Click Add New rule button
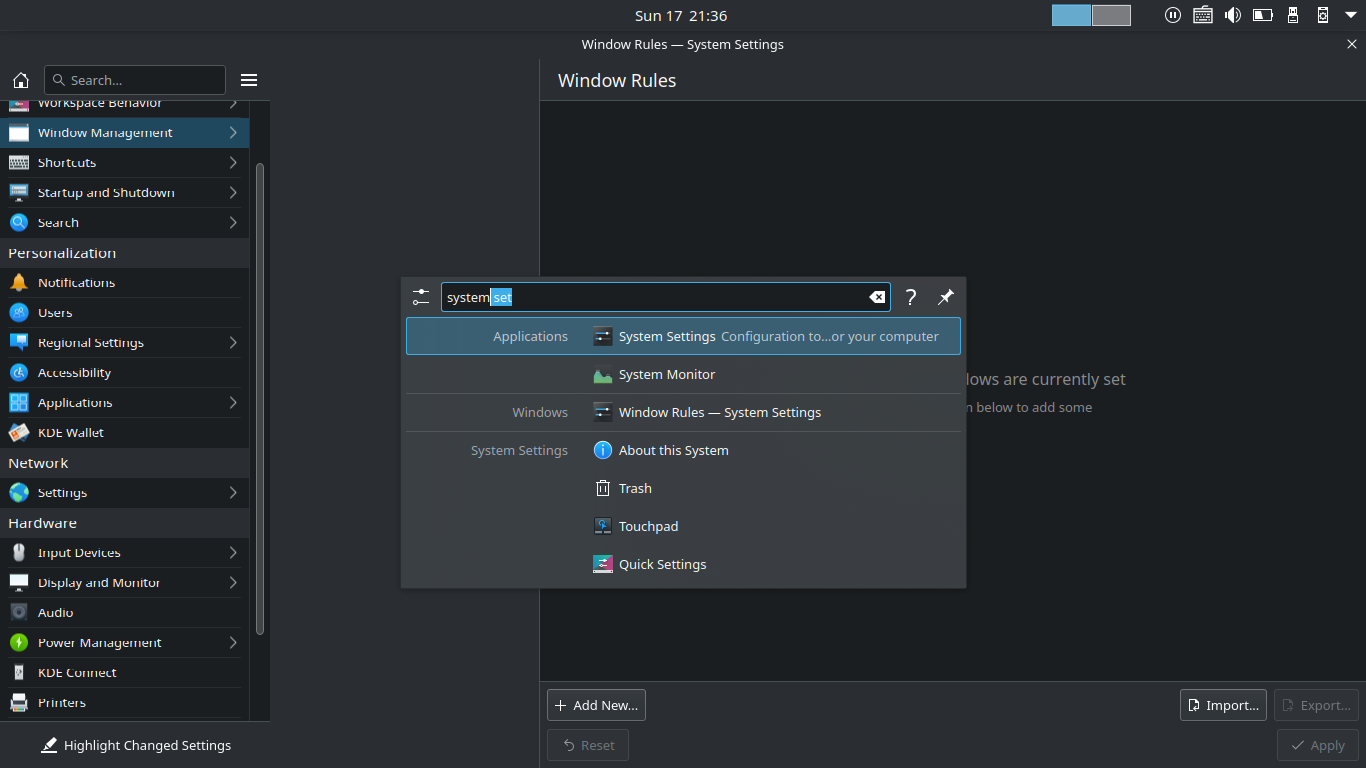The width and height of the screenshot is (1366, 768). tap(596, 705)
